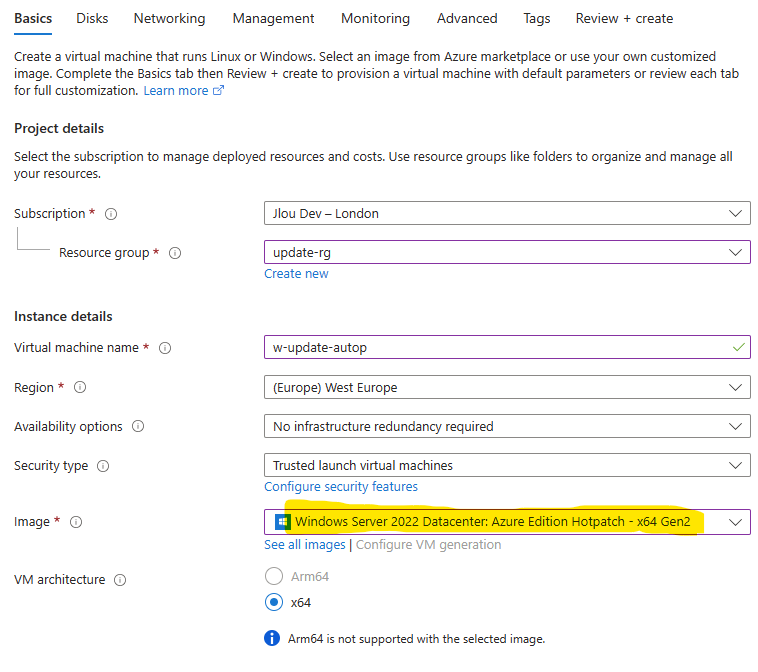Click the blue Arm64 information notice icon

pyautogui.click(x=272, y=638)
